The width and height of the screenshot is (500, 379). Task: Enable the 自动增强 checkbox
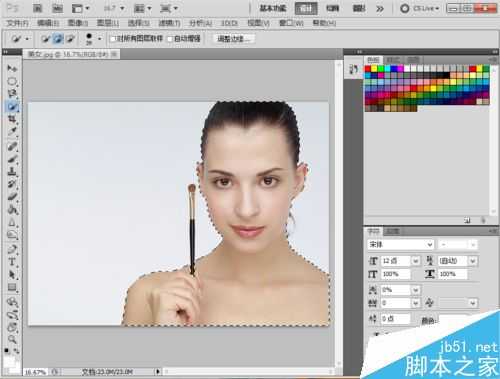[x=170, y=39]
